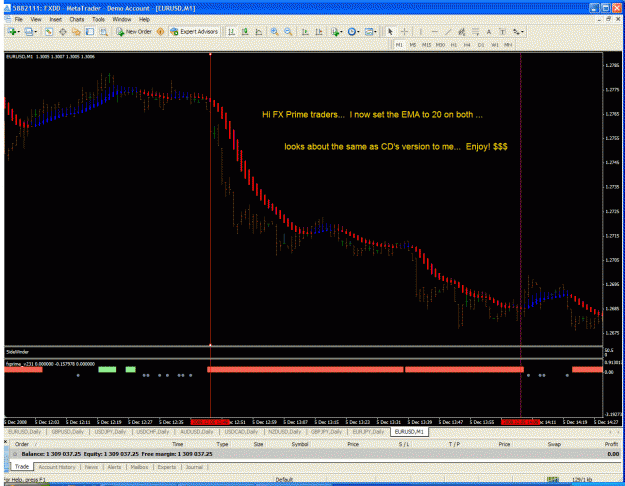Viewport: 625px width, 486px height.
Task: Show the Market Watch window icon
Action: pyautogui.click(x=49, y=31)
